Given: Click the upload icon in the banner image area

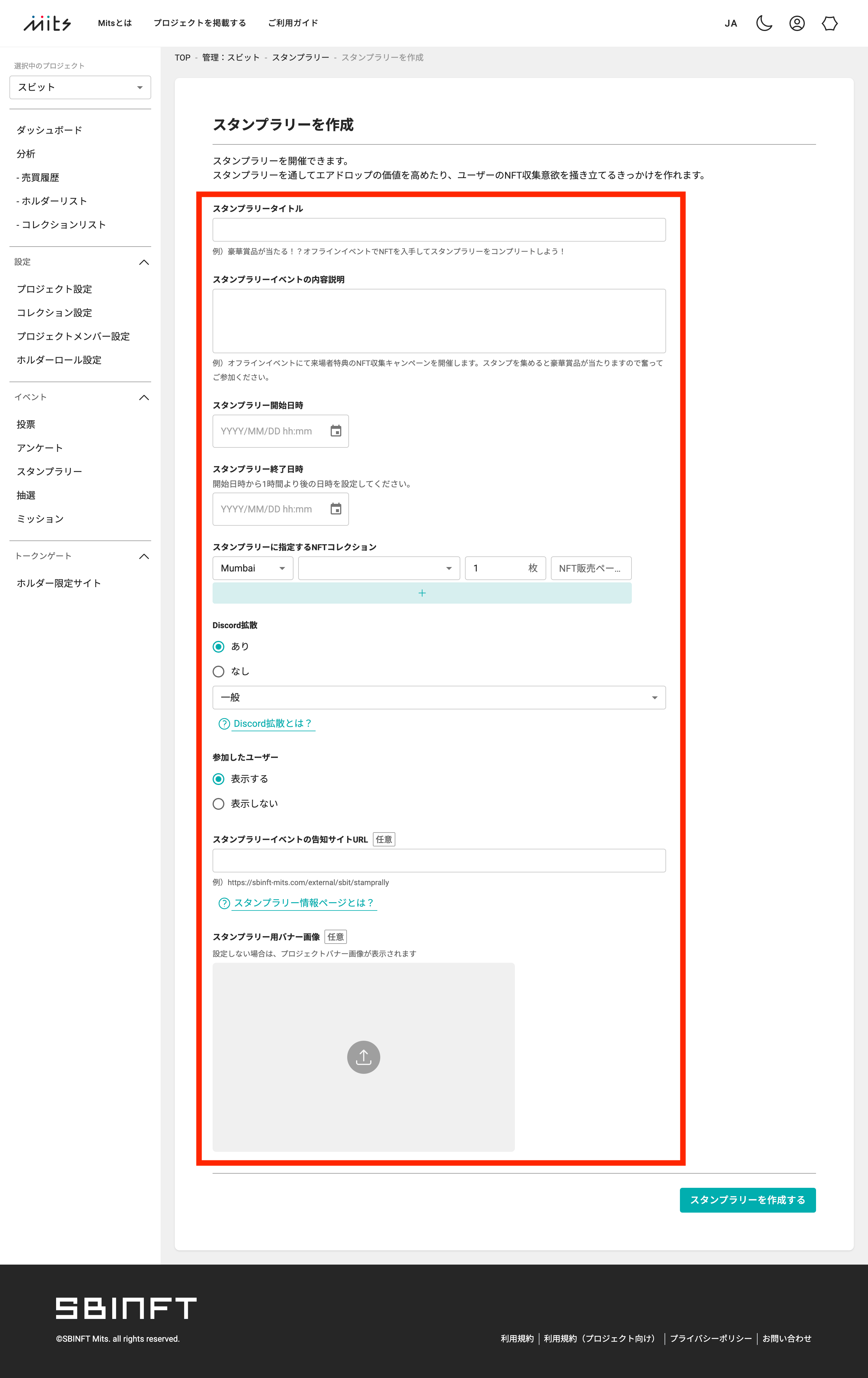Looking at the screenshot, I should point(363,1056).
